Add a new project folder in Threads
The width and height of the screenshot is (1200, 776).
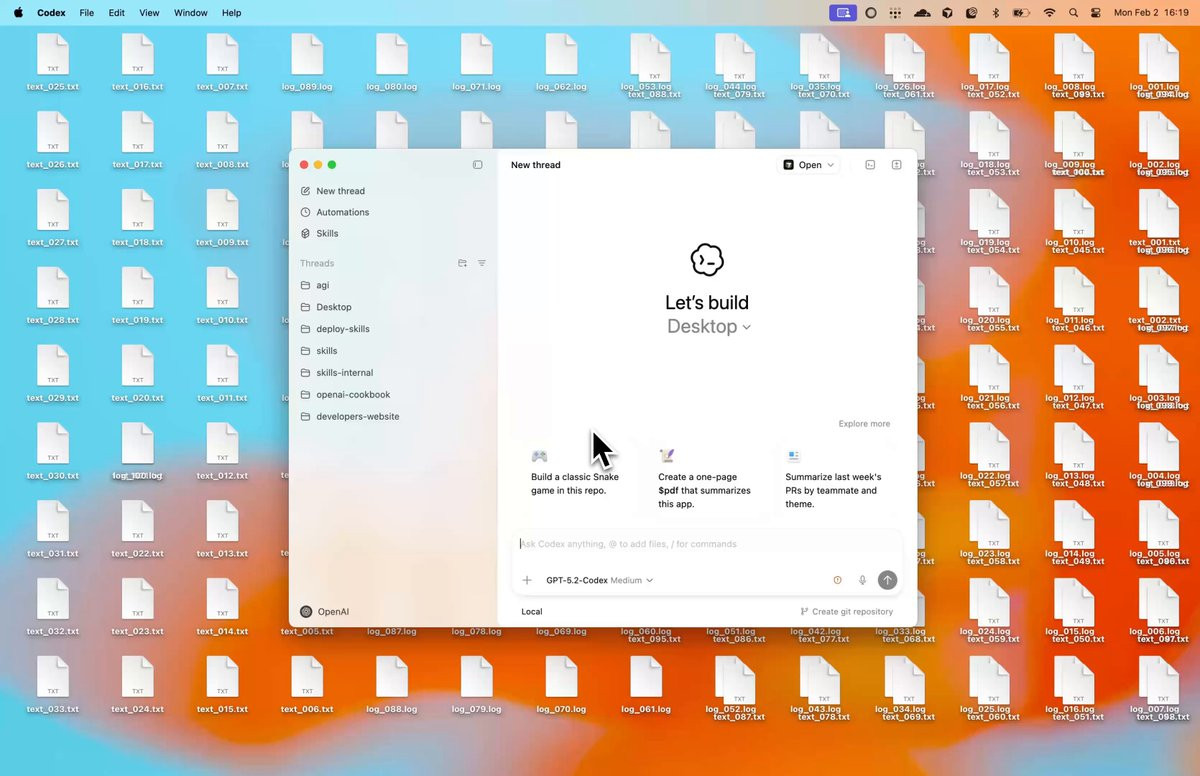point(462,263)
